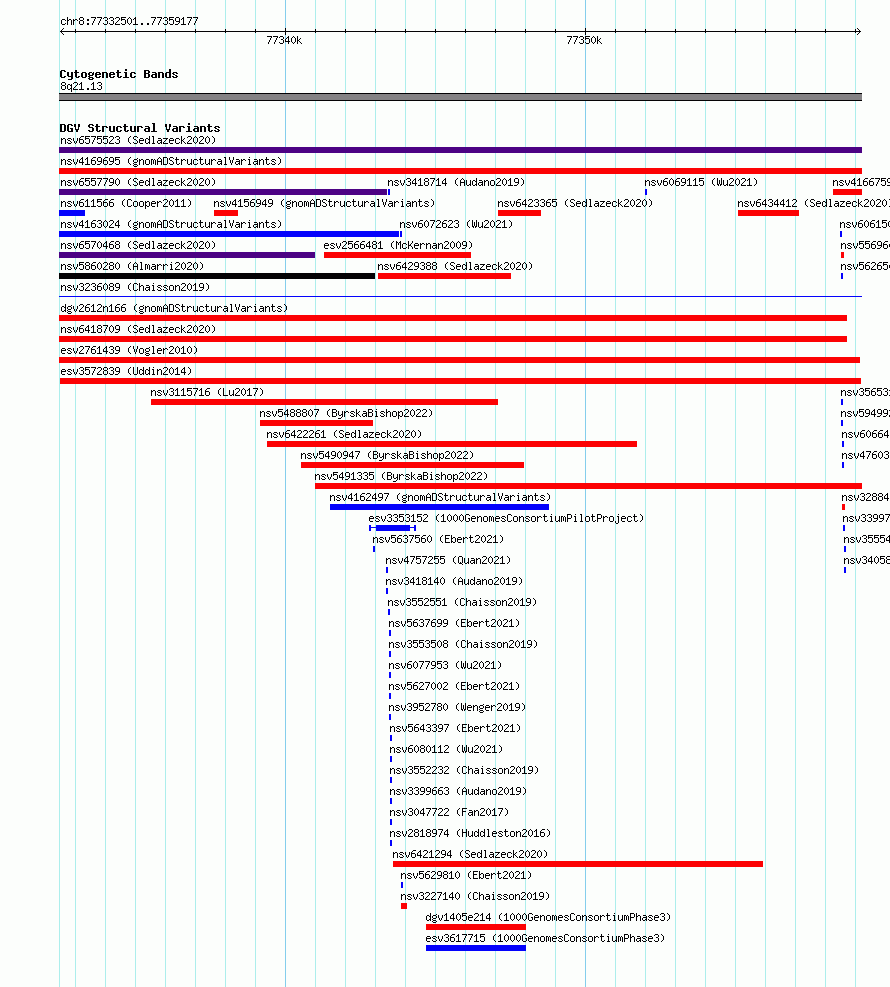
Task: Open nsv3227140 (Chaisson2019) label
Action: coord(475,896)
